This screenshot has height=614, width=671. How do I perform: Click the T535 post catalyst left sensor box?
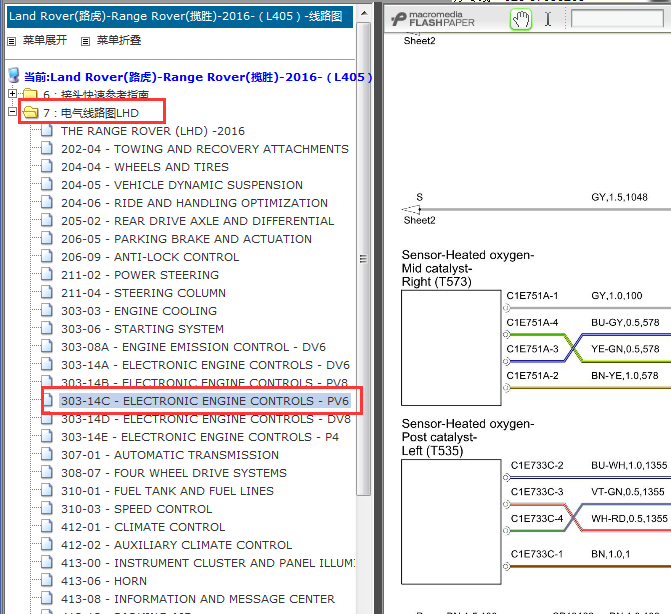(x=451, y=522)
